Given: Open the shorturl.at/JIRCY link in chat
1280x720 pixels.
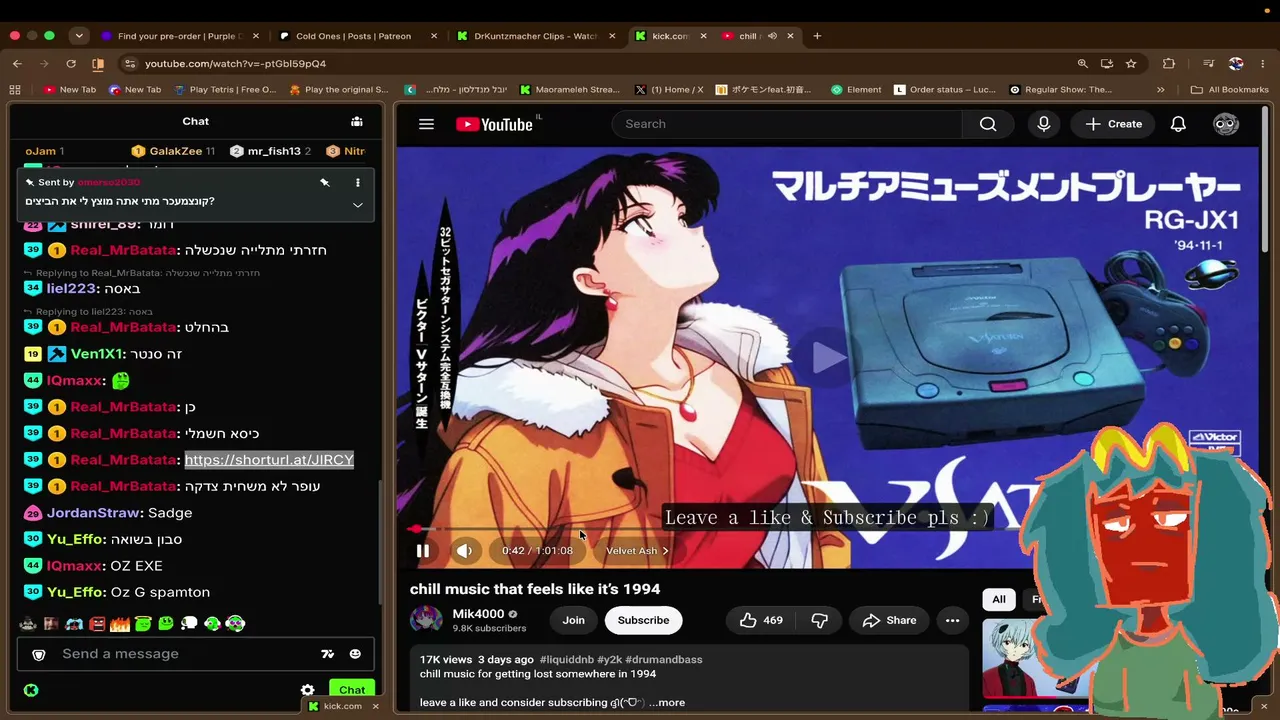Looking at the screenshot, I should [269, 460].
